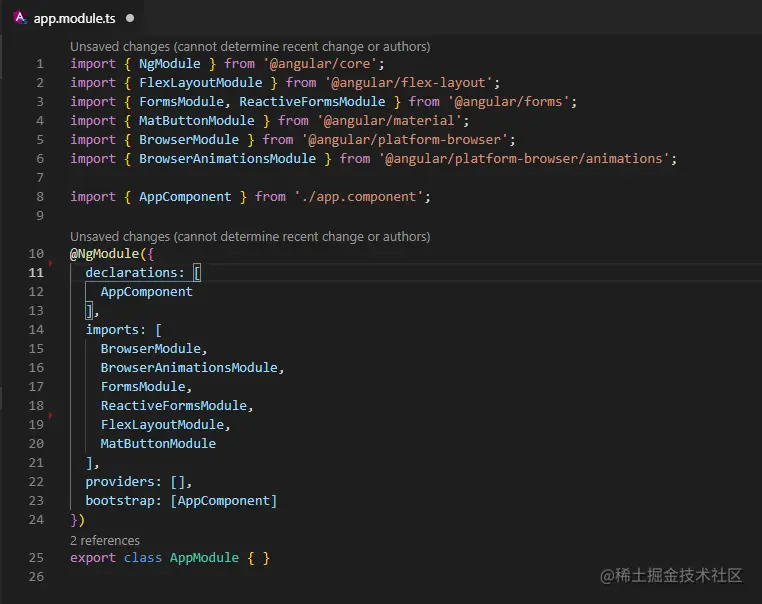
Task: Click 'MatButtonModule' in the line 4 import
Action: (196, 121)
